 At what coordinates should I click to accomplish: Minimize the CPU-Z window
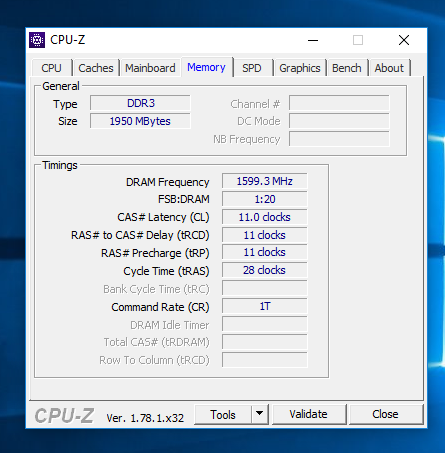313,40
